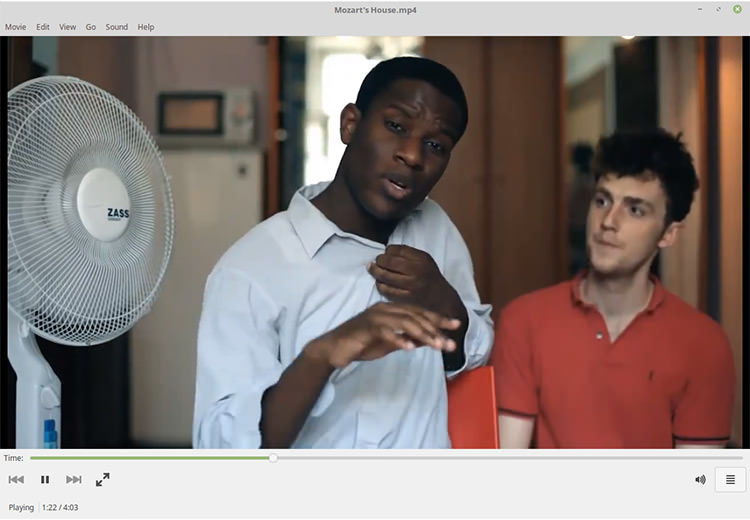Skip to the previous chapter or movie
This screenshot has width=750, height=520.
click(x=16, y=479)
